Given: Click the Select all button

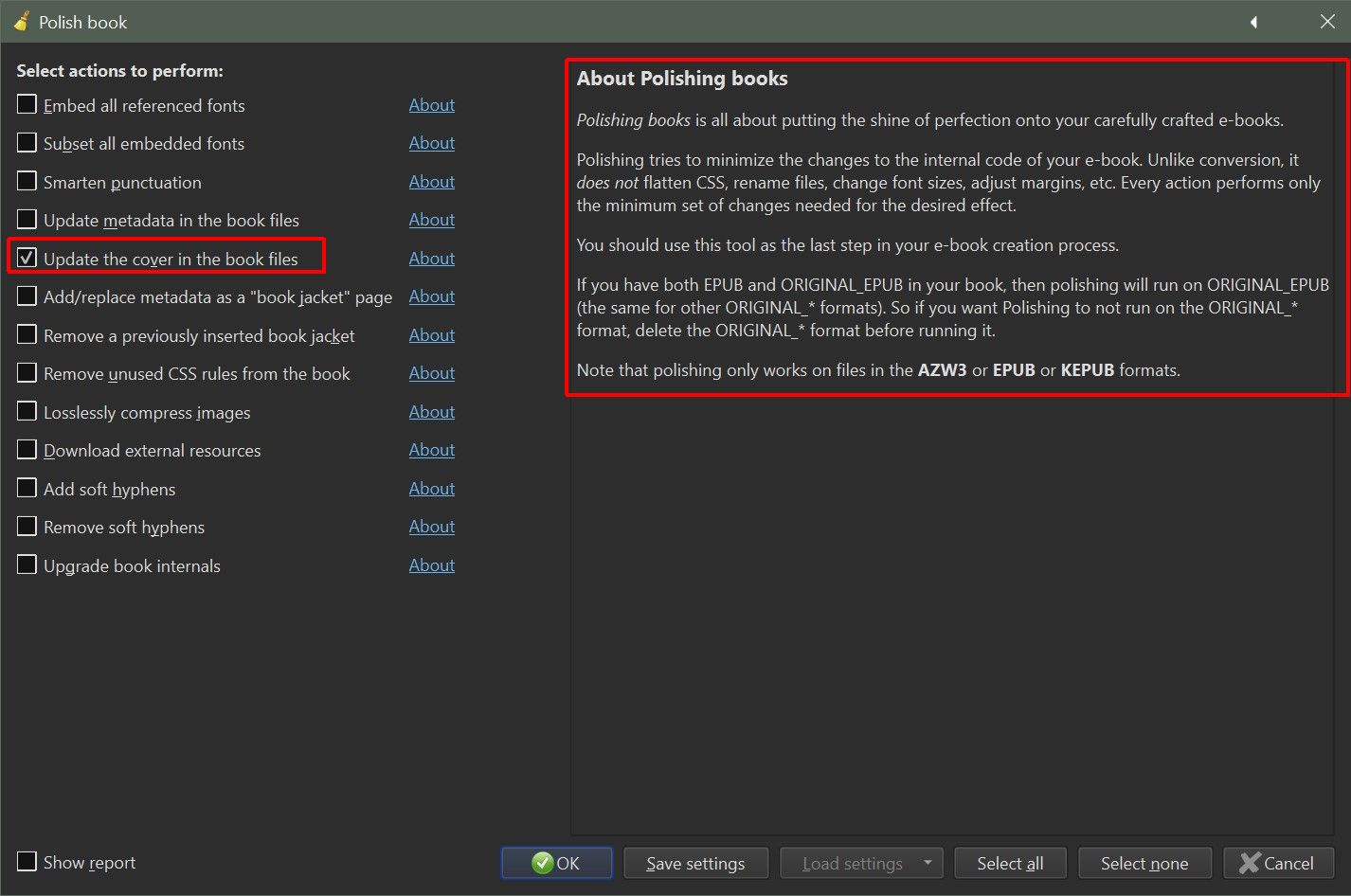Looking at the screenshot, I should 1010,863.
